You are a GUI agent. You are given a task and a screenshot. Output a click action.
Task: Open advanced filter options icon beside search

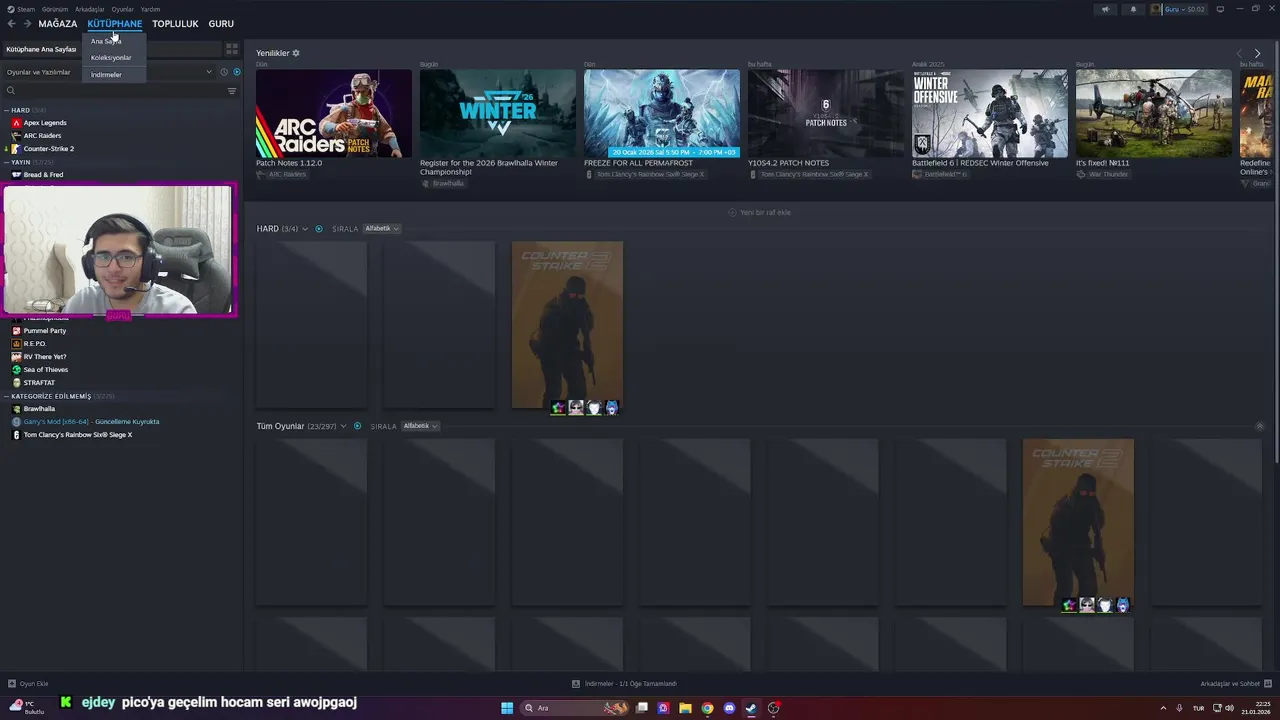[x=232, y=91]
